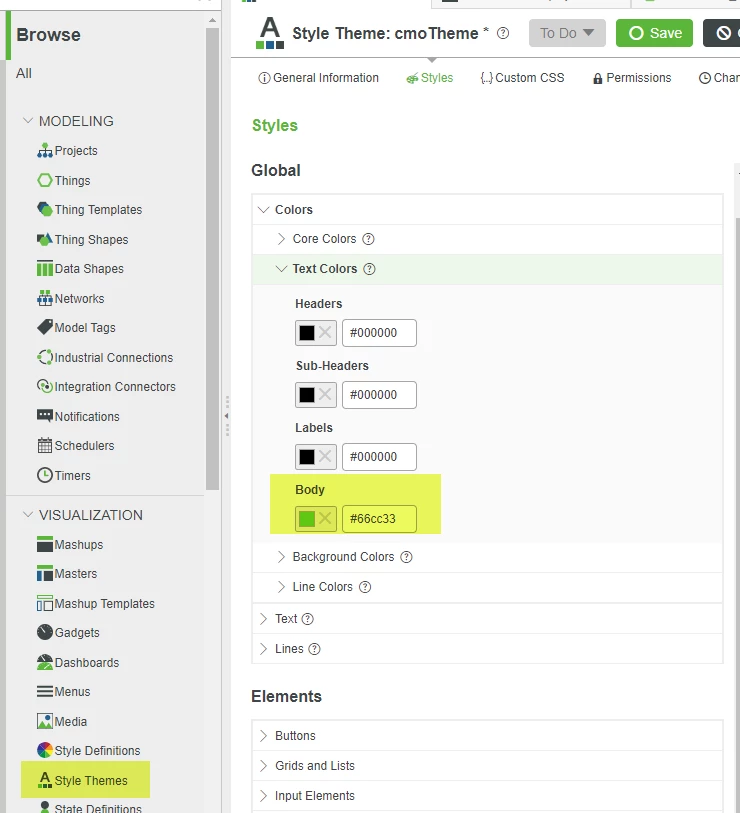Pick the Labels black color swatch
The image size is (740, 813).
click(307, 456)
